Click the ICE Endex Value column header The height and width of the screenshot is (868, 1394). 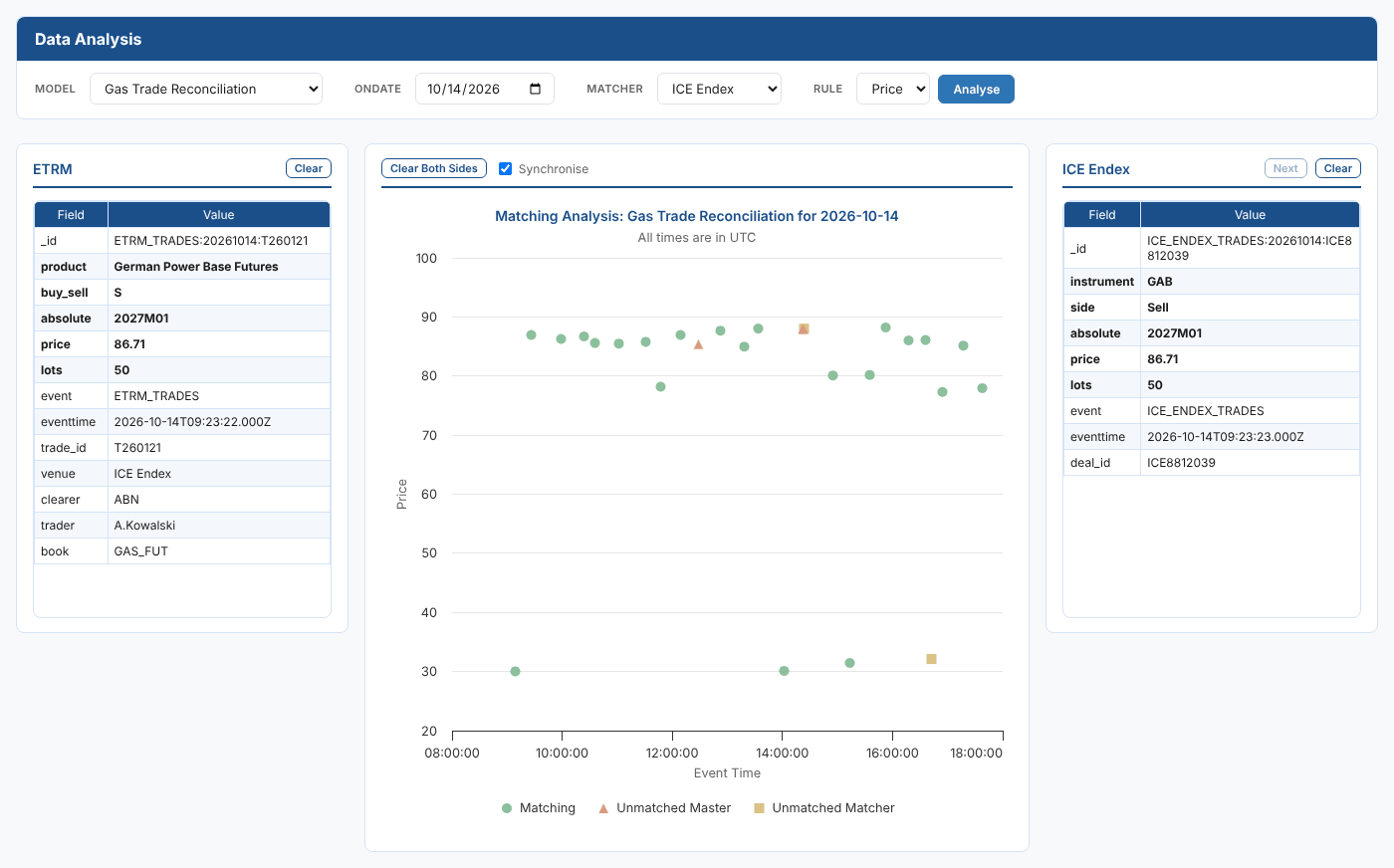1250,215
